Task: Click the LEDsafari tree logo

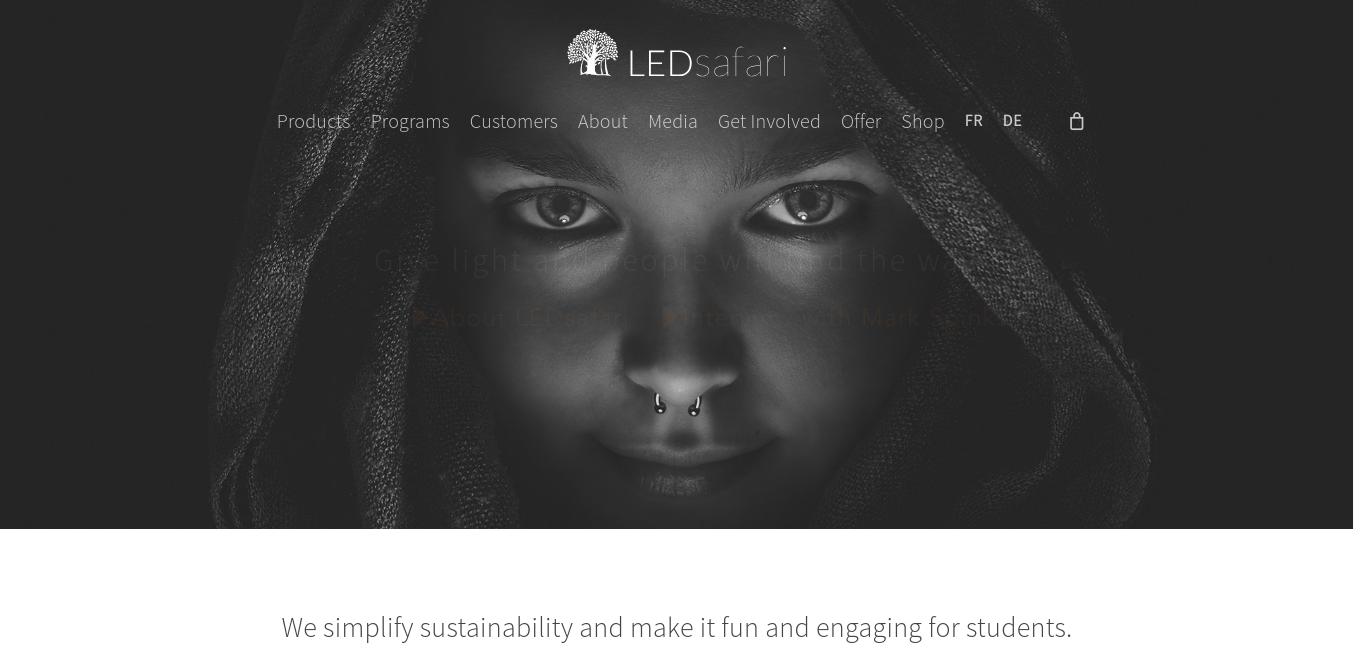Action: (593, 53)
